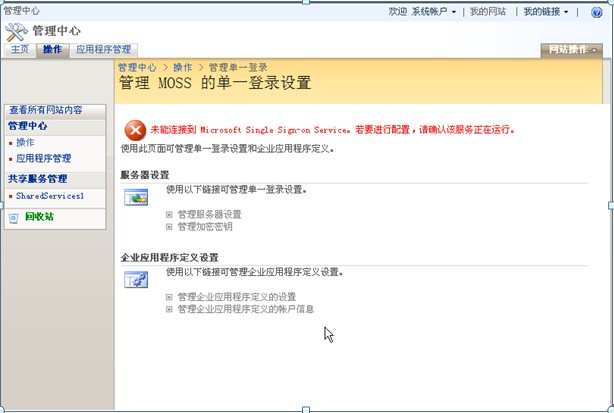Select the 操作 top tab
This screenshot has height=413, width=614.
click(52, 50)
